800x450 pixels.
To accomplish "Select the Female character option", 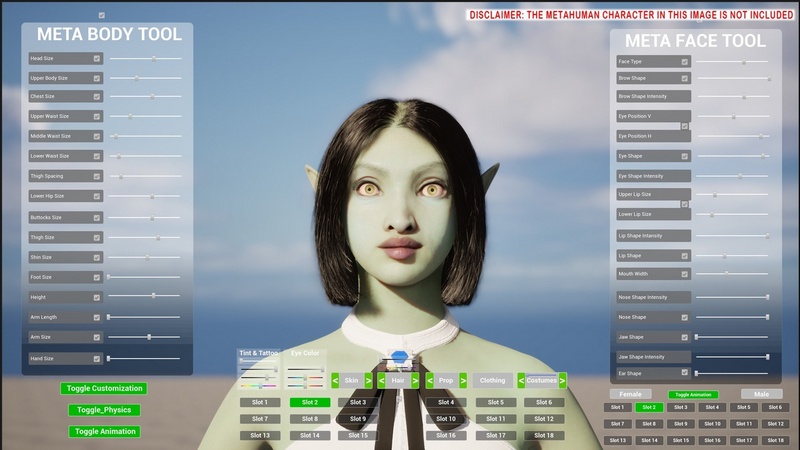I will (x=631, y=394).
